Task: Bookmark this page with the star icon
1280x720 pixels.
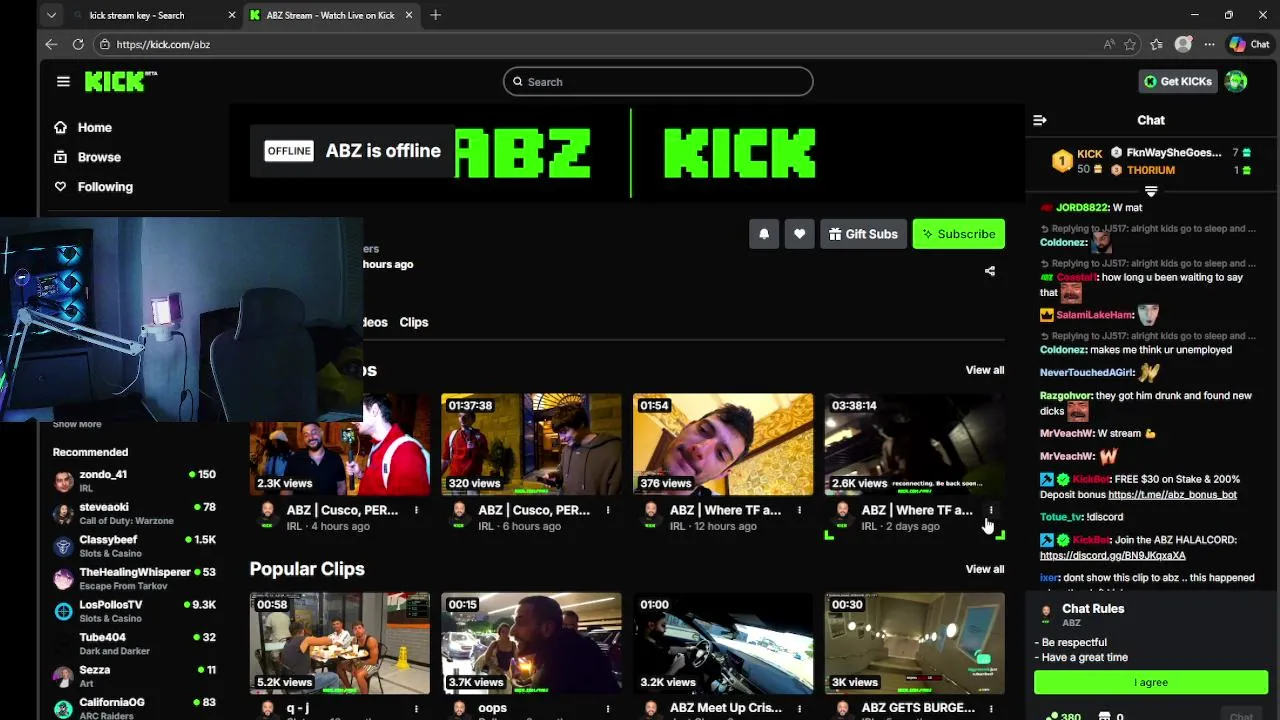Action: pos(1130,44)
